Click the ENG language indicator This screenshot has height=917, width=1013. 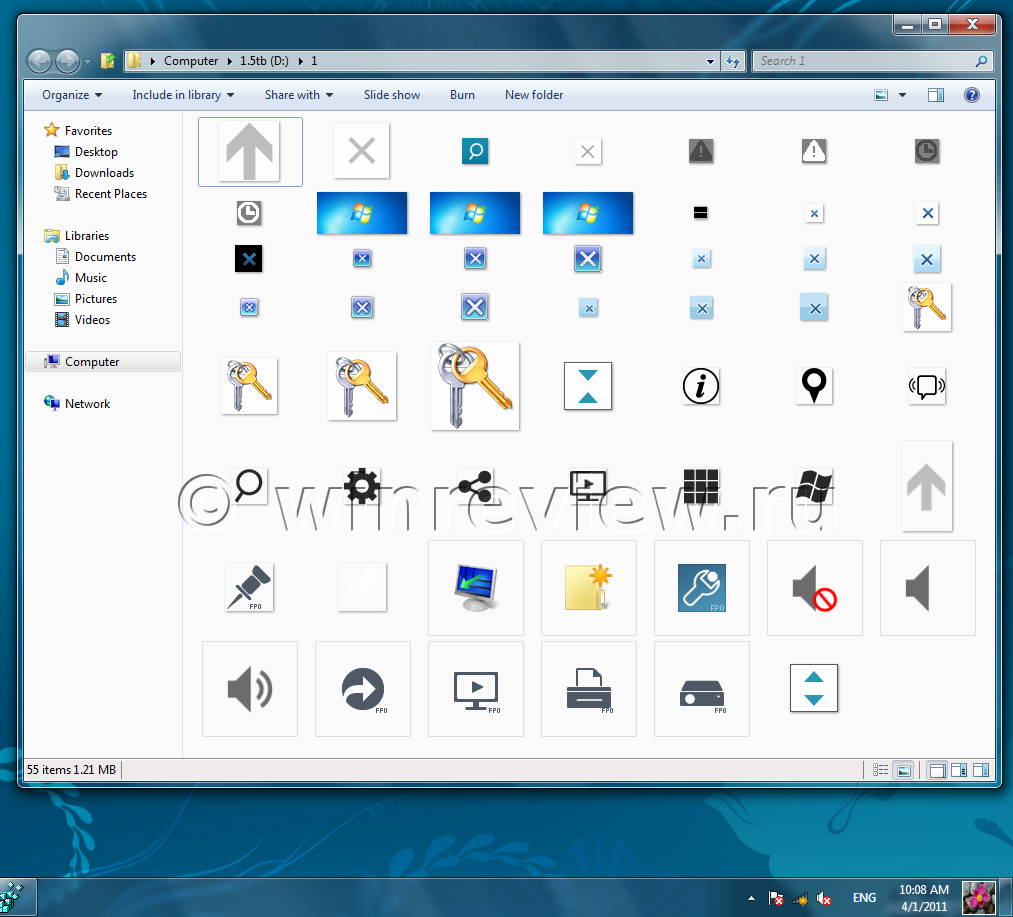click(864, 898)
